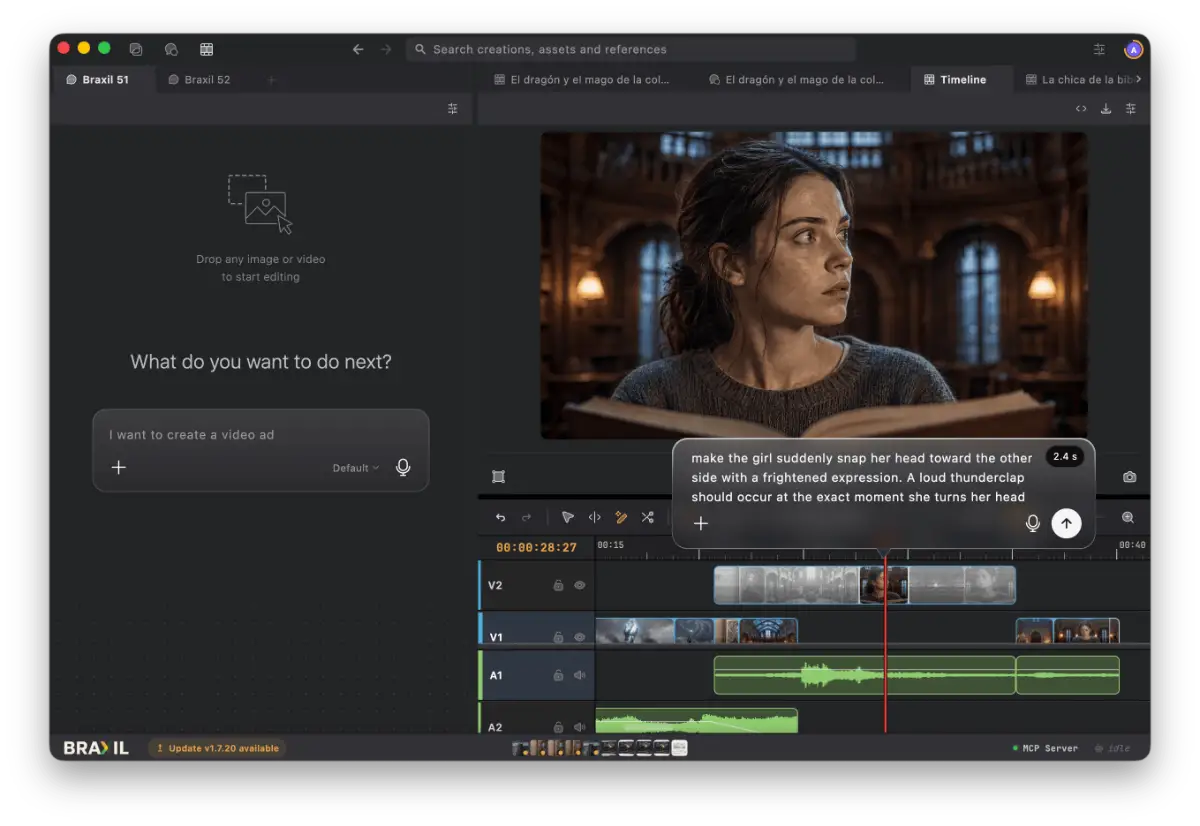This screenshot has width=1200, height=826.
Task: Mute audio track A1
Action: tap(579, 675)
